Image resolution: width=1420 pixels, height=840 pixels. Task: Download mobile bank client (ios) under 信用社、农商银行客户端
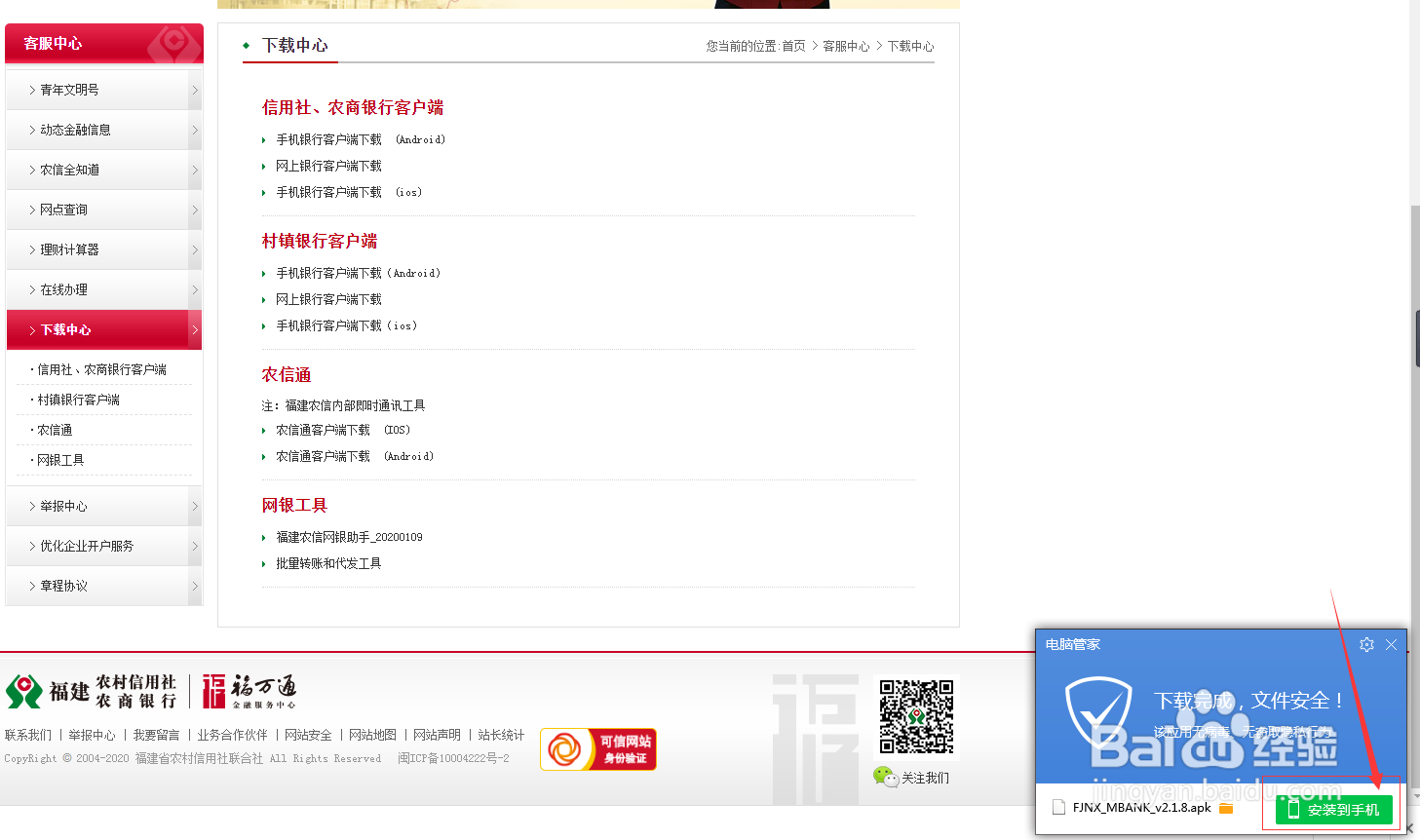pos(349,192)
